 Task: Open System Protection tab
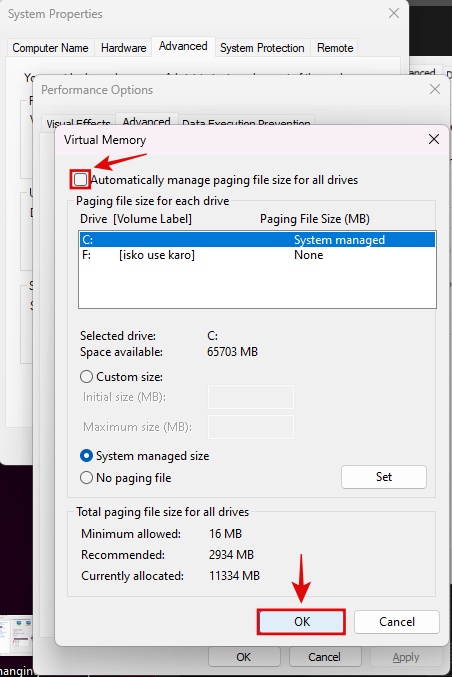262,48
